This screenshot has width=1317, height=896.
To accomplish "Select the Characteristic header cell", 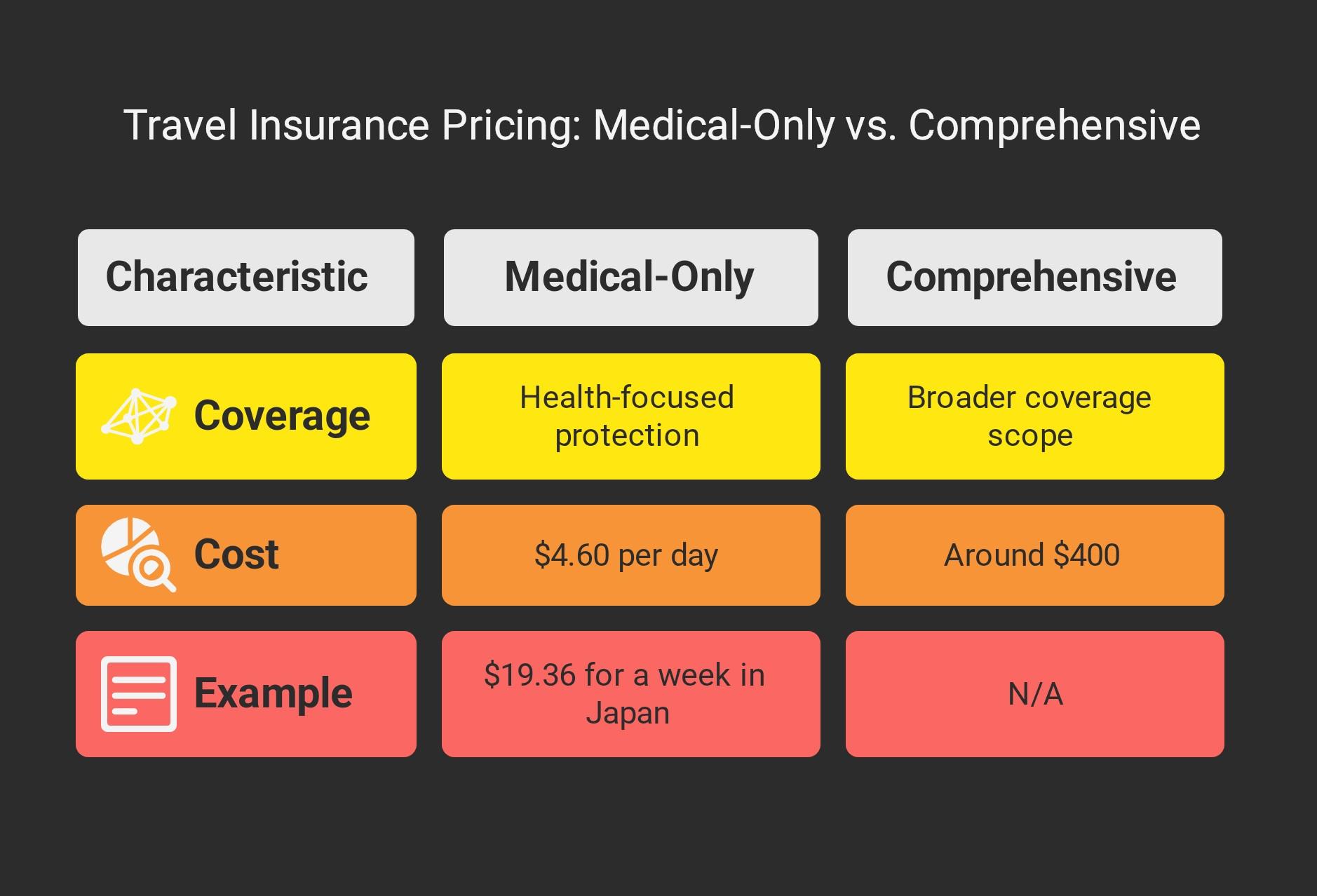I will pyautogui.click(x=245, y=277).
